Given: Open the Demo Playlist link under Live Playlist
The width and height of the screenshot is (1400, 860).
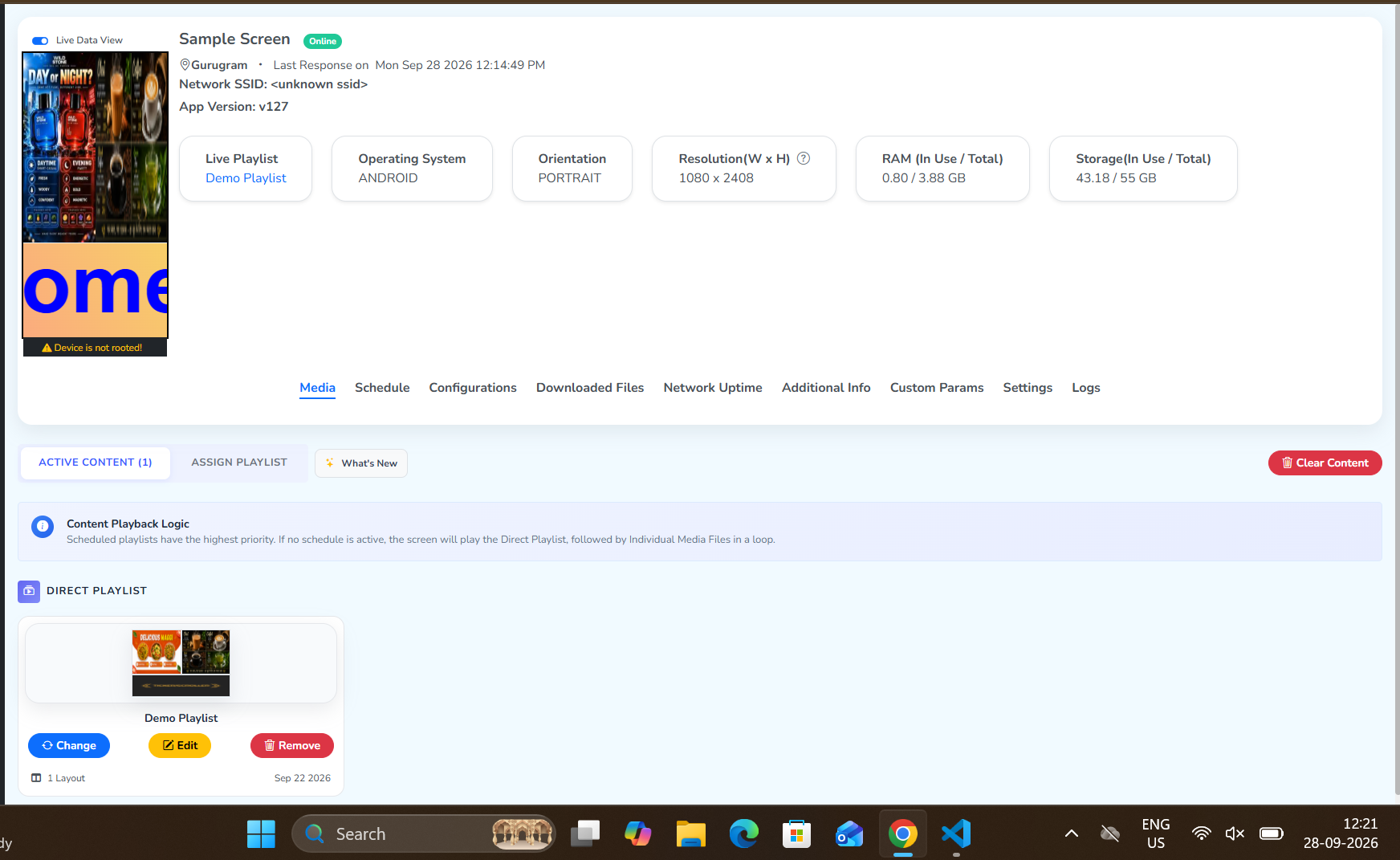Looking at the screenshot, I should (246, 178).
